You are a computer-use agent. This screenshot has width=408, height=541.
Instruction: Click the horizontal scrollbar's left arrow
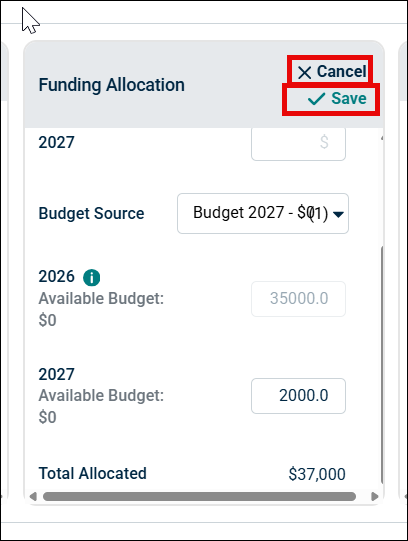pyautogui.click(x=33, y=496)
